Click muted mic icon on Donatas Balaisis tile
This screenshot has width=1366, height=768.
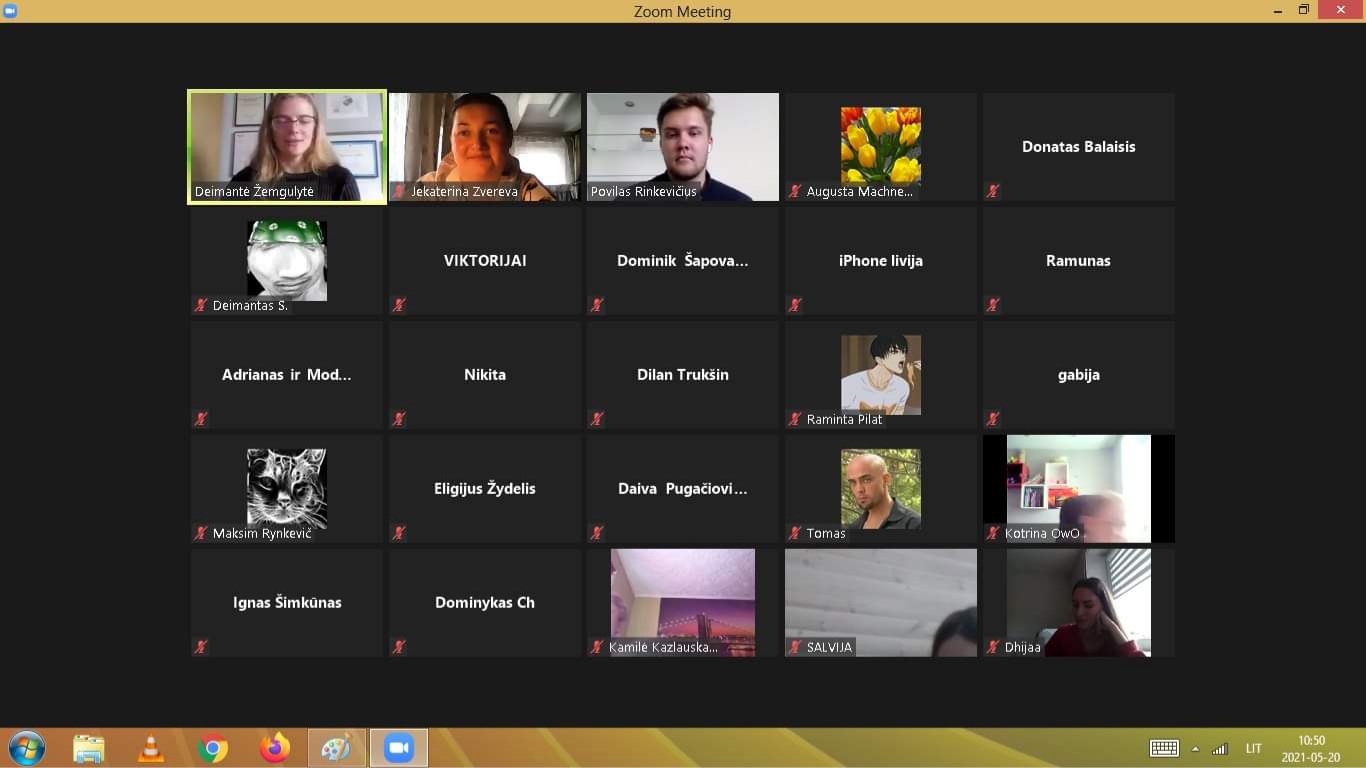pyautogui.click(x=993, y=191)
